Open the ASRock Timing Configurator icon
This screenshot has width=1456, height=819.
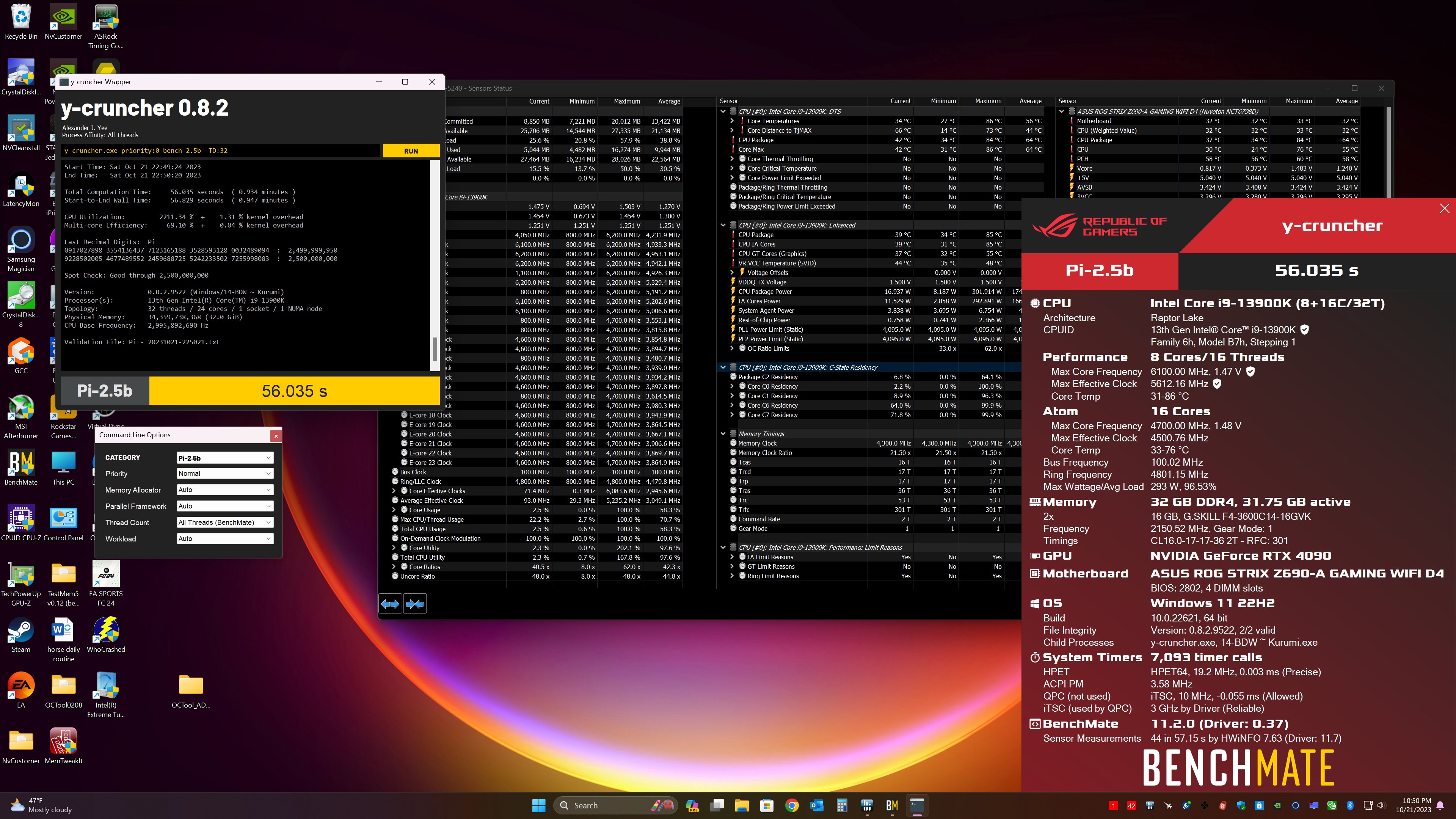pos(106,27)
